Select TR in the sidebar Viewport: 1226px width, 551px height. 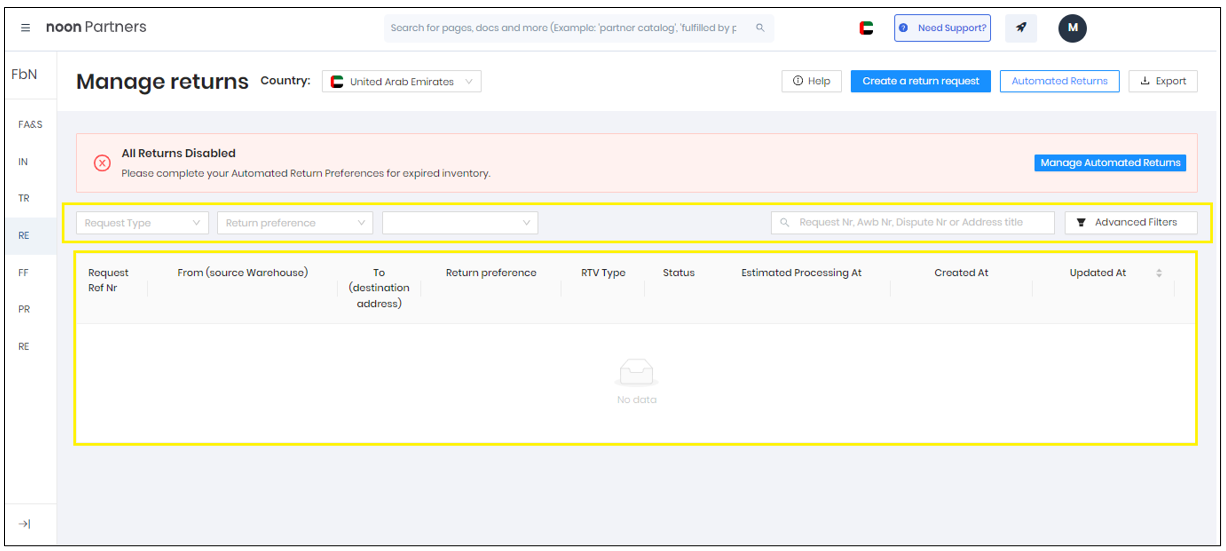pos(24,199)
